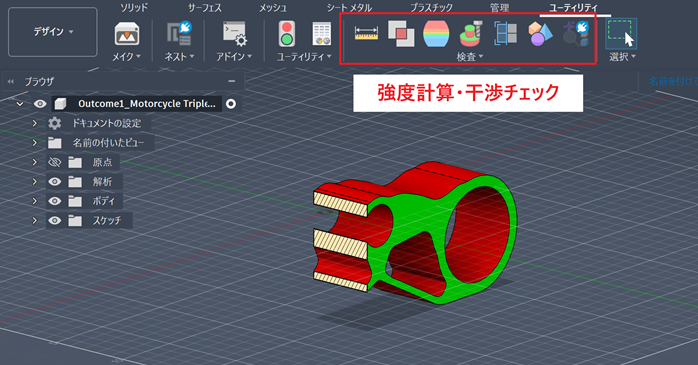Collapse the Outcome1_Motorcycle root node
The height and width of the screenshot is (365, 698).
[x=20, y=104]
